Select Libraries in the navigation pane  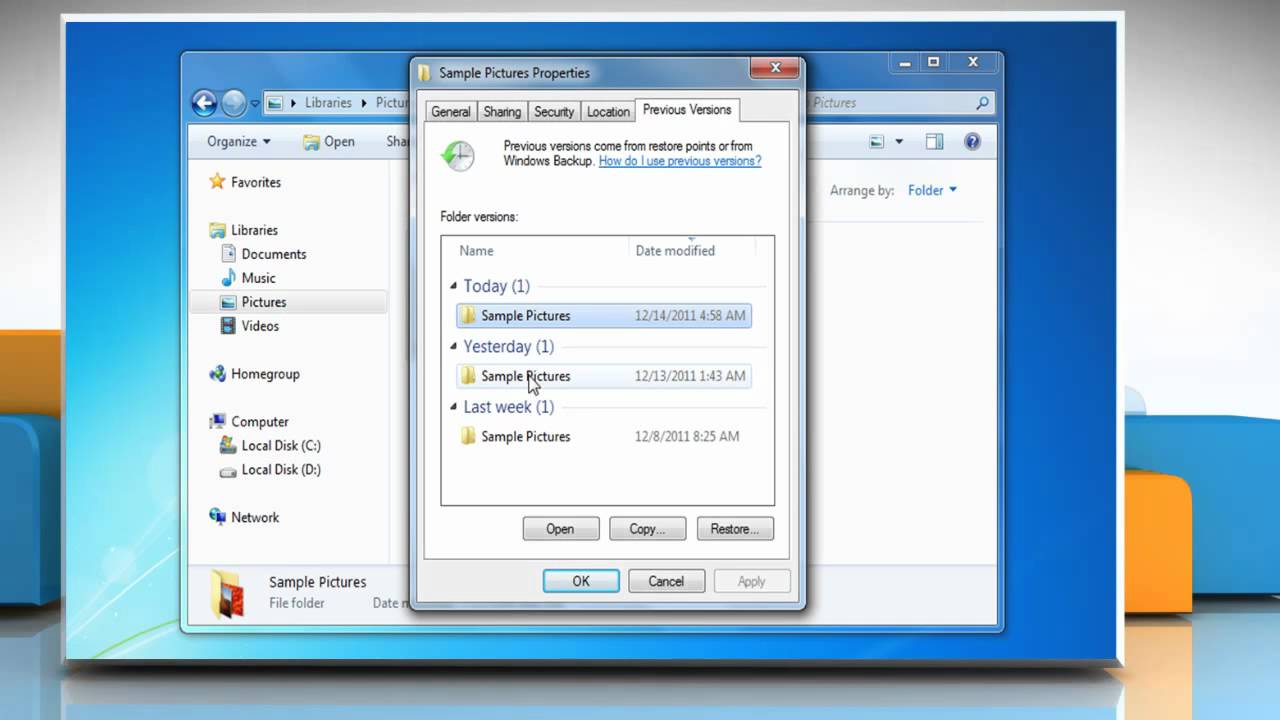pos(254,230)
